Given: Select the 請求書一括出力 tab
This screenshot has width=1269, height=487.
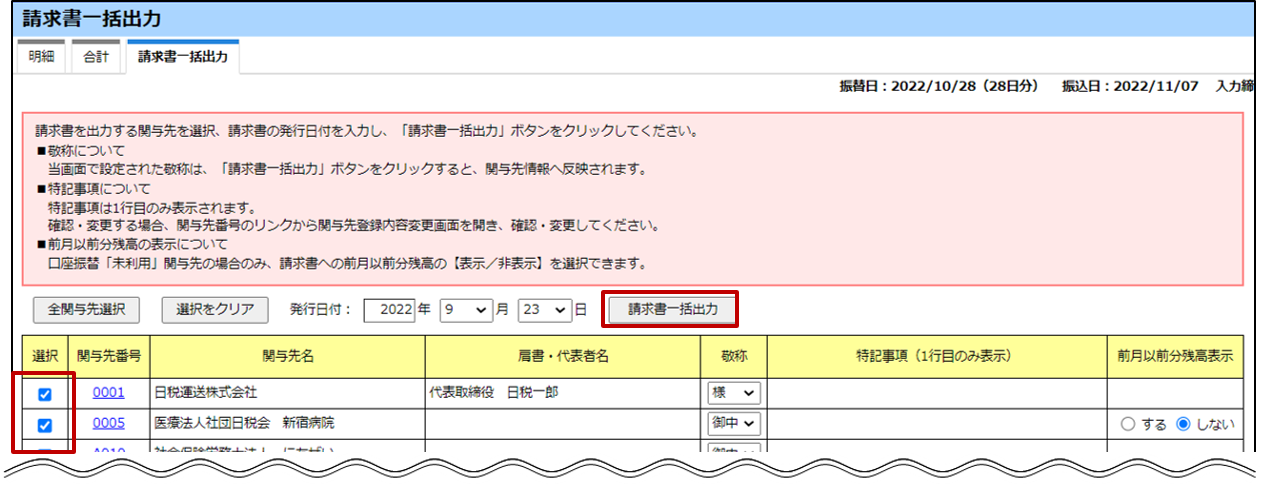Looking at the screenshot, I should (182, 57).
